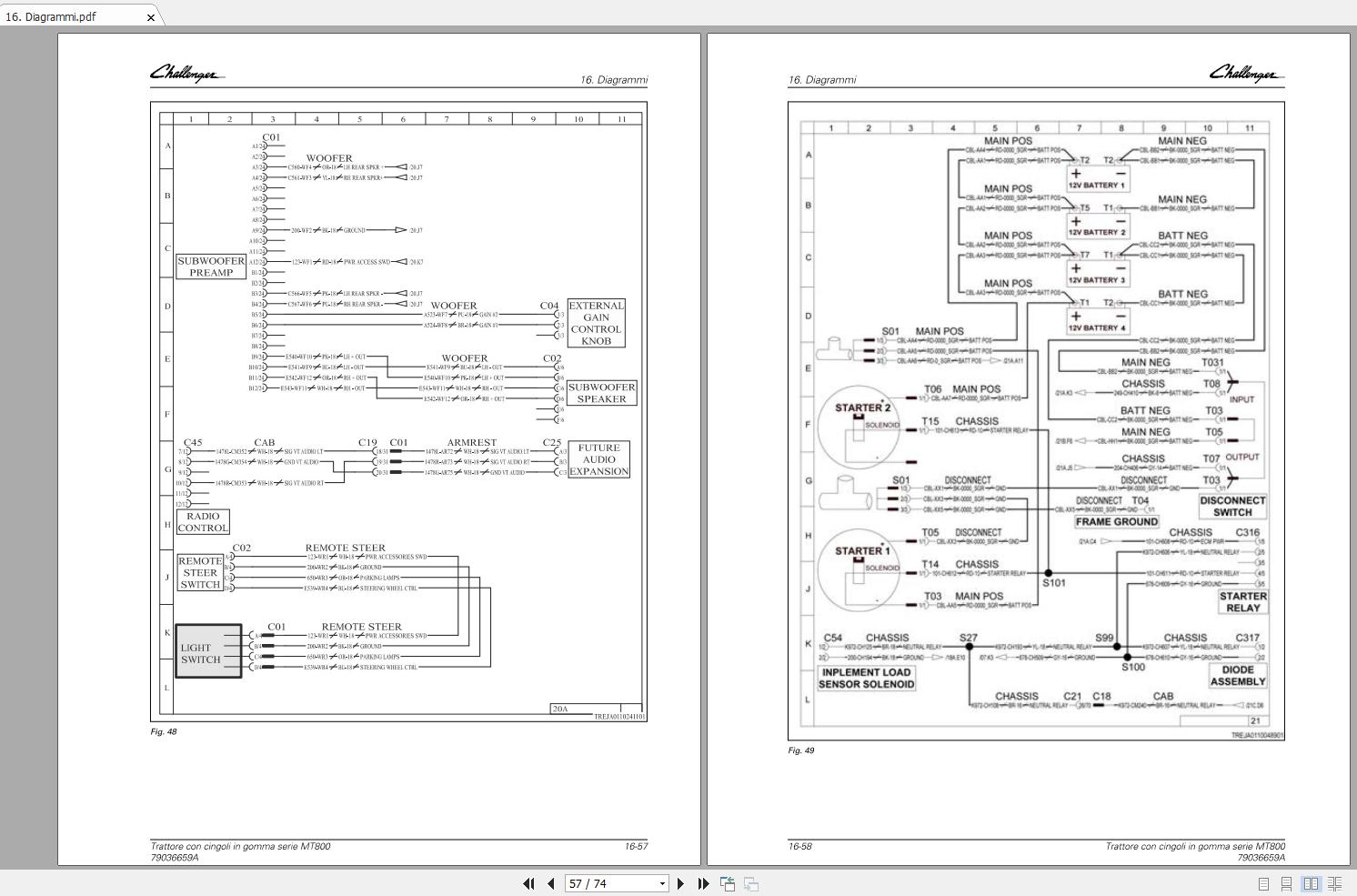Click the DIODE ASSEMBLY label
The height and width of the screenshot is (896, 1357).
pos(1237,675)
